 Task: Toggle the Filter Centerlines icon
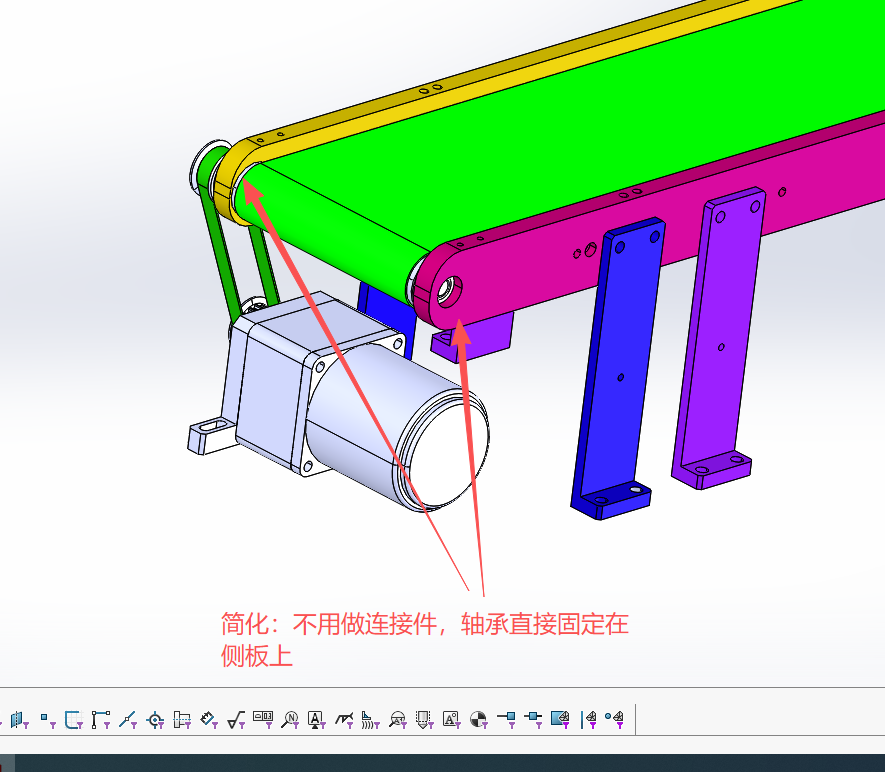tap(182, 720)
